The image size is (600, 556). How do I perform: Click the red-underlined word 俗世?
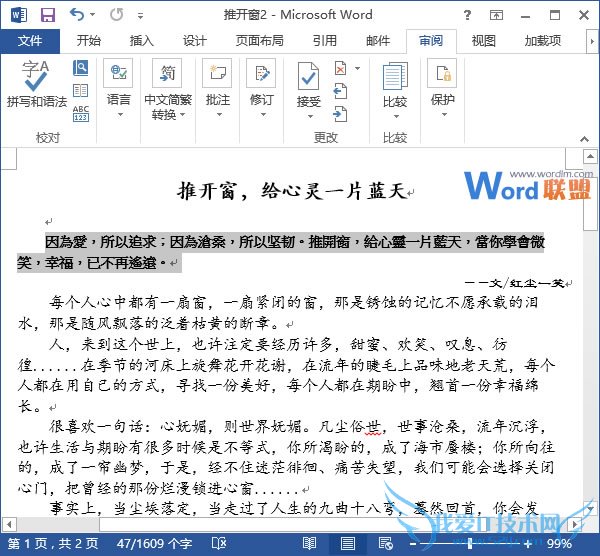point(366,426)
